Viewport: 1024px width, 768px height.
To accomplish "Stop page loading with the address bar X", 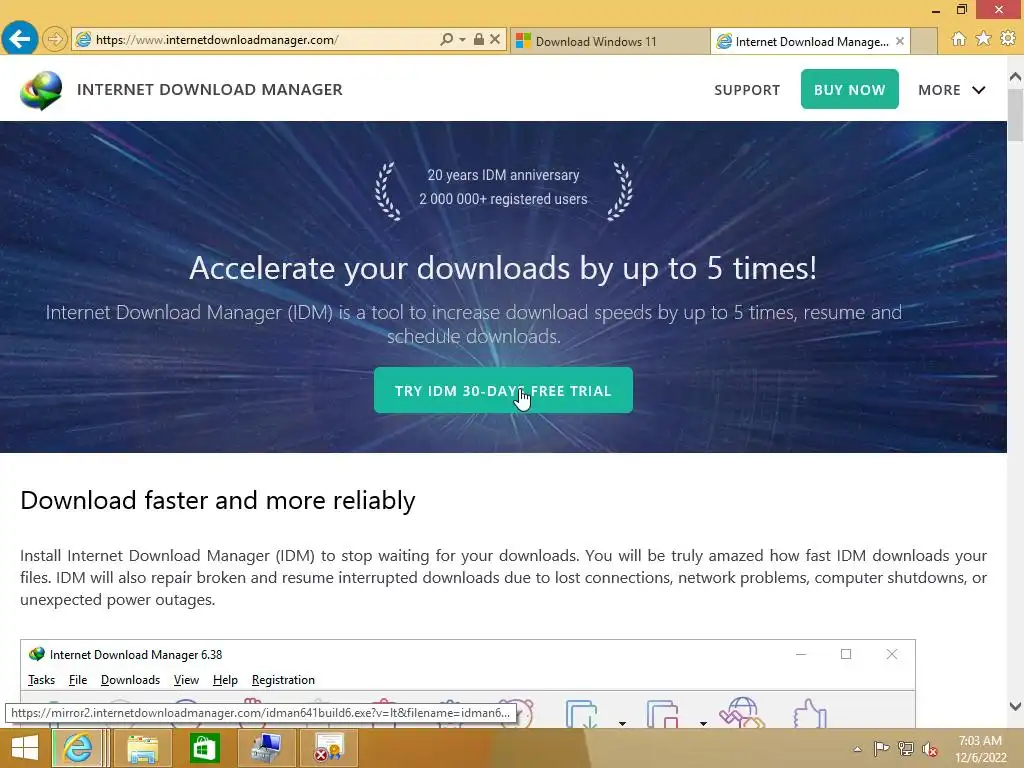I will pyautogui.click(x=495, y=39).
